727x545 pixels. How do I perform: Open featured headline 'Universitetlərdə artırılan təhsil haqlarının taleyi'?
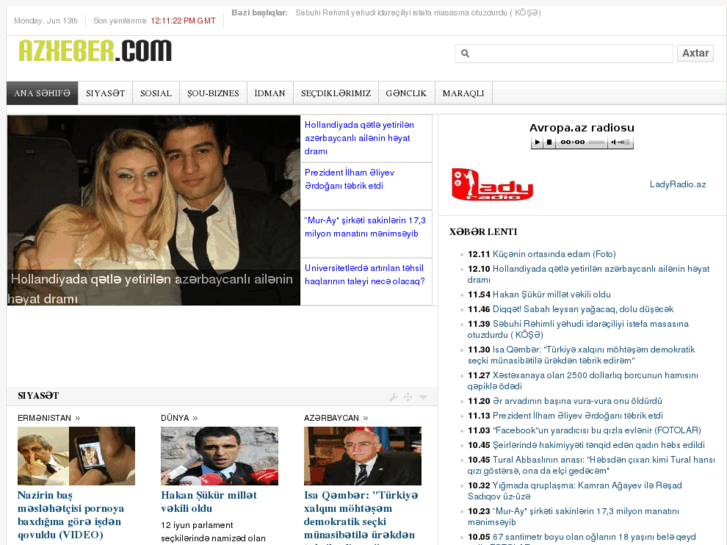pos(364,275)
